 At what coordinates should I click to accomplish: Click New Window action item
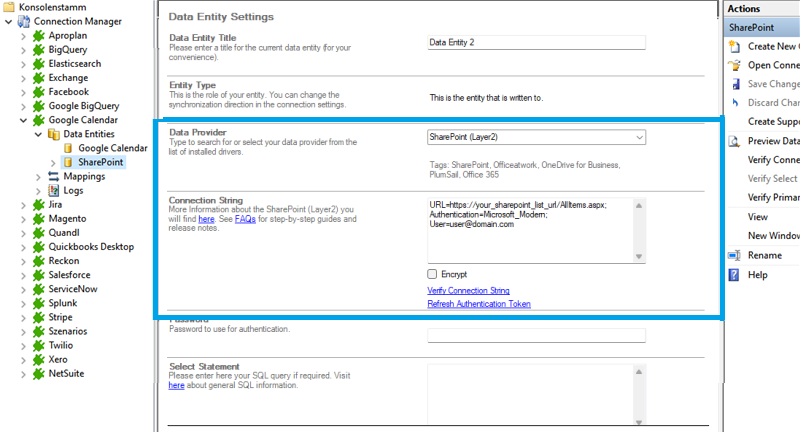[773, 236]
